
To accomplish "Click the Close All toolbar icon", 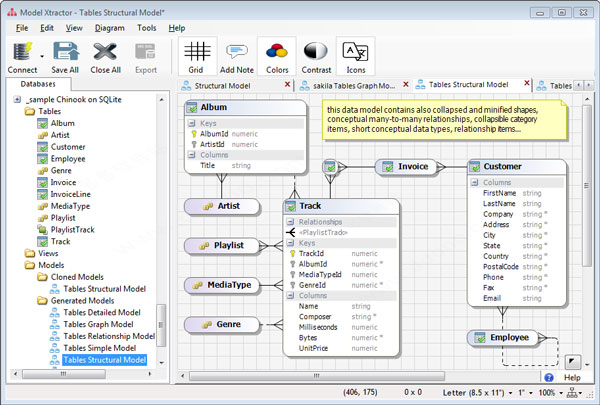I will tap(106, 51).
